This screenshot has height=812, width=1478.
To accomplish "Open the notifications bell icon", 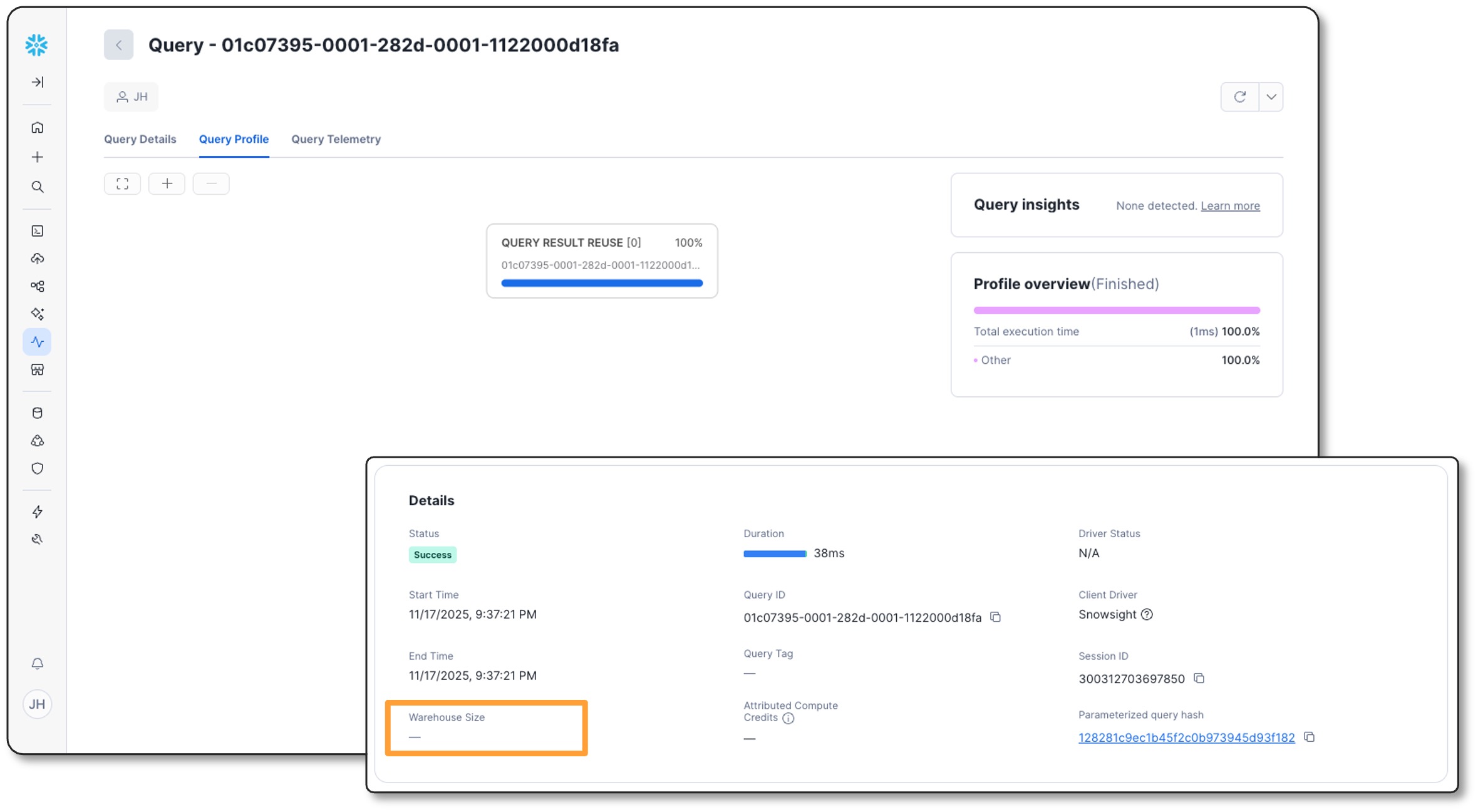I will point(38,664).
